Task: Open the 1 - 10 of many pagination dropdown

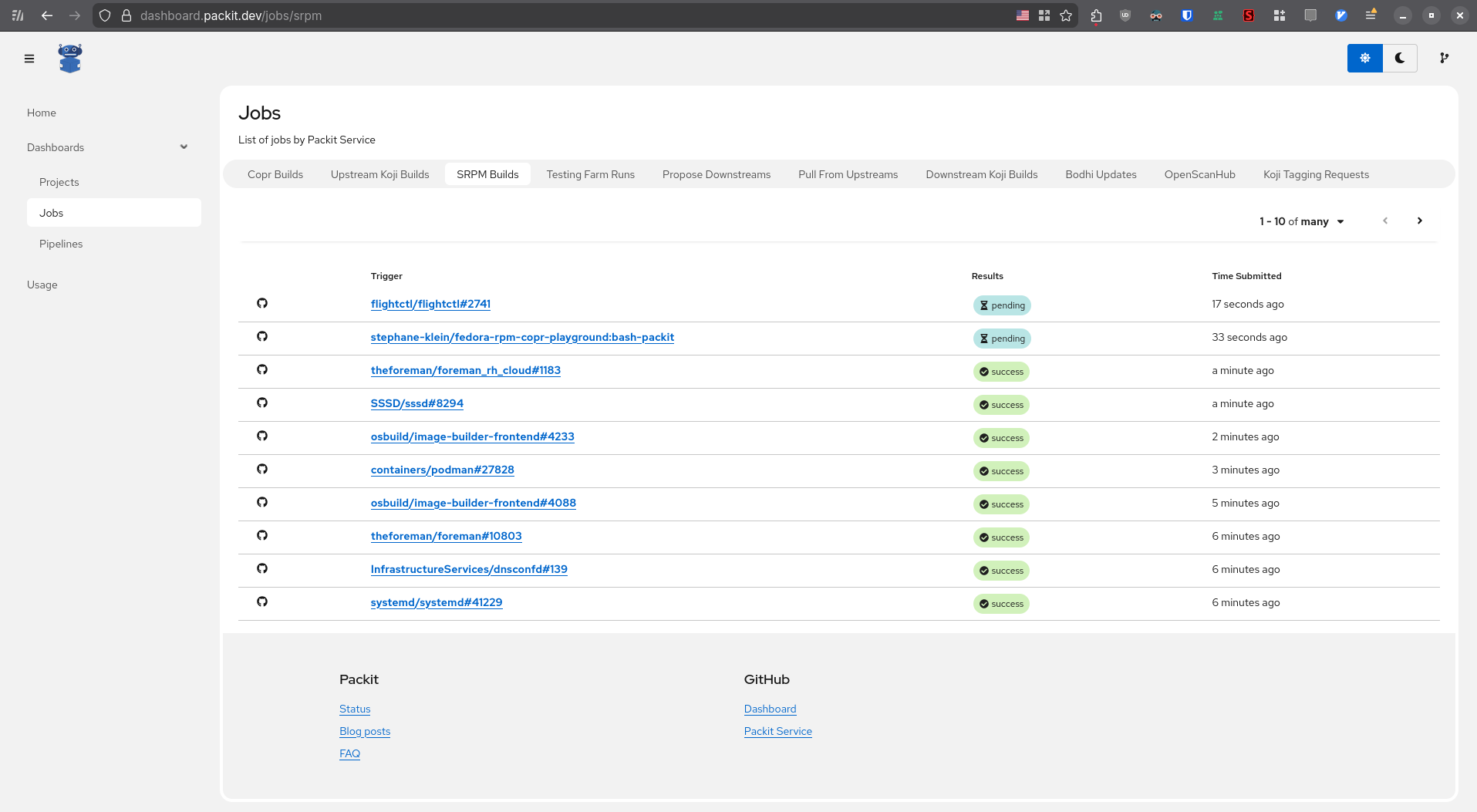Action: pyautogui.click(x=1302, y=221)
